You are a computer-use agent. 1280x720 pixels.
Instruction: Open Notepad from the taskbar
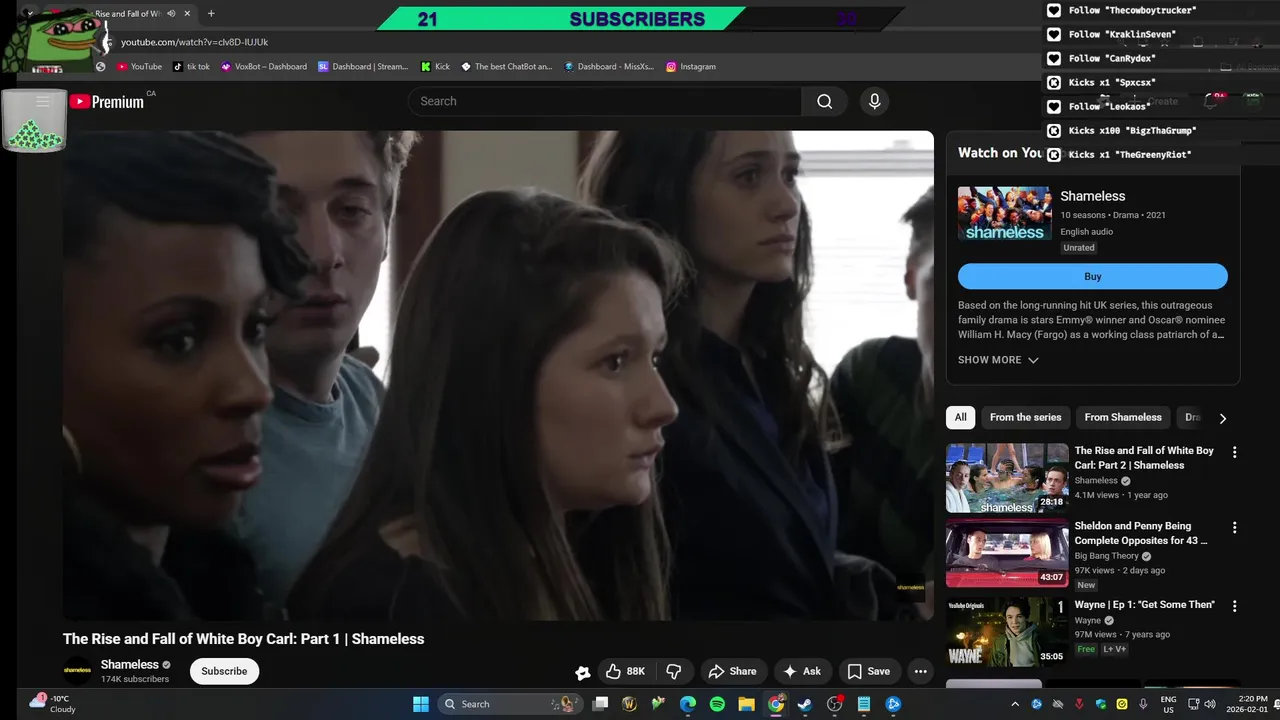click(x=864, y=704)
